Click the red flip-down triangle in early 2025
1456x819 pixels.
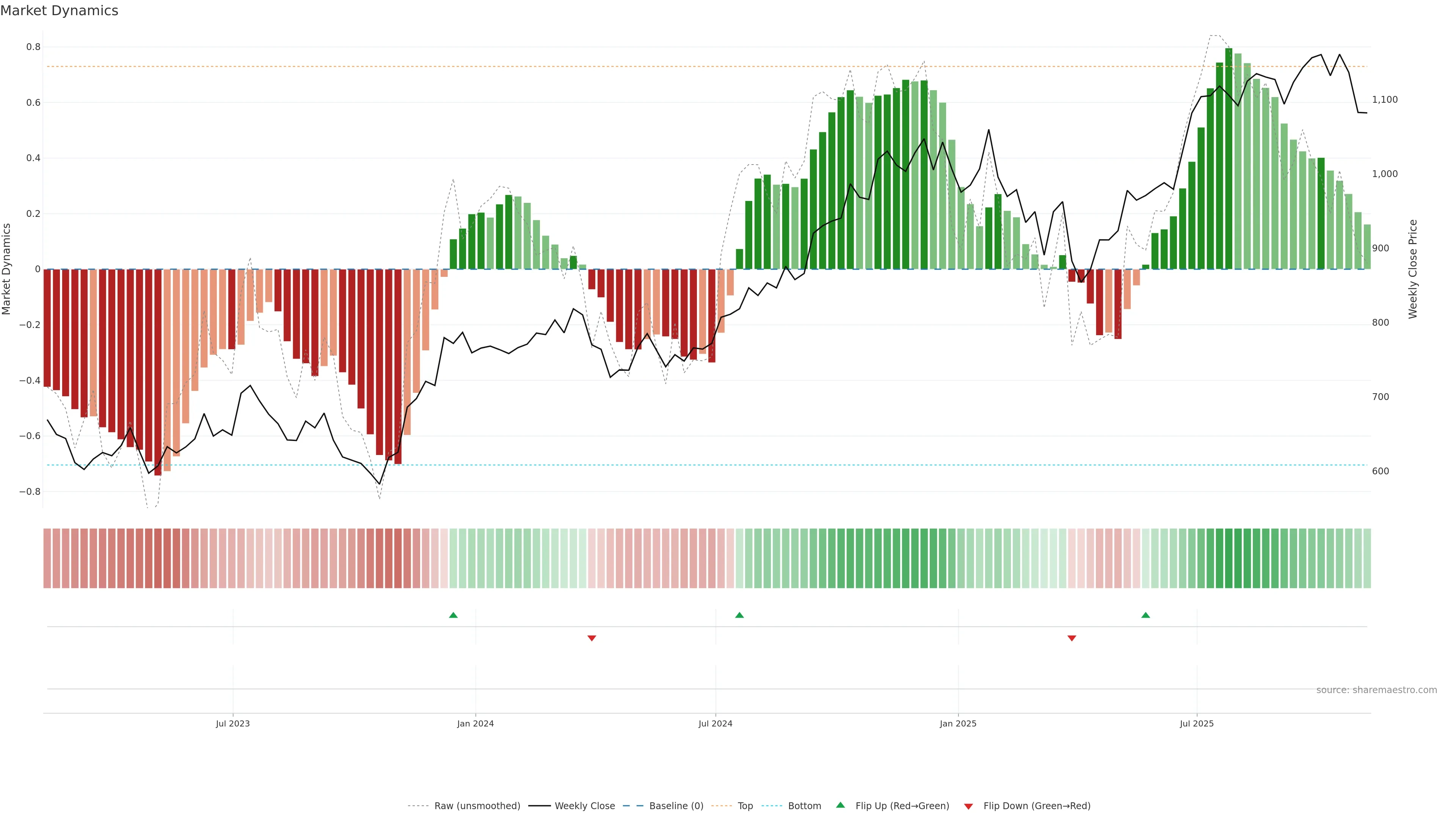1072,638
